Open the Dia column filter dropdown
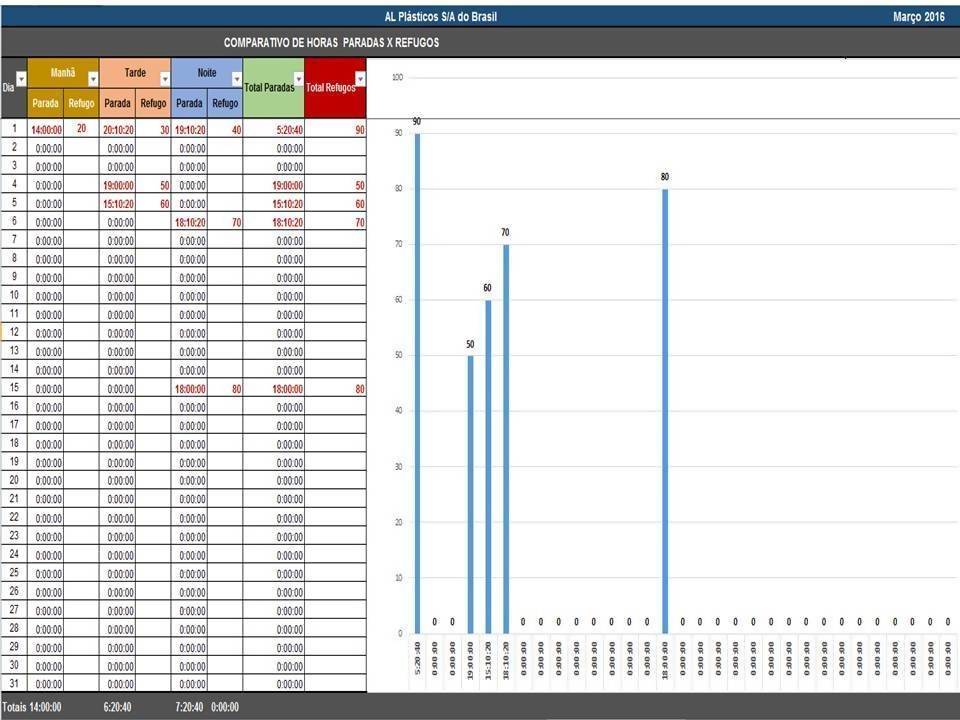The image size is (960, 720). coord(21,78)
